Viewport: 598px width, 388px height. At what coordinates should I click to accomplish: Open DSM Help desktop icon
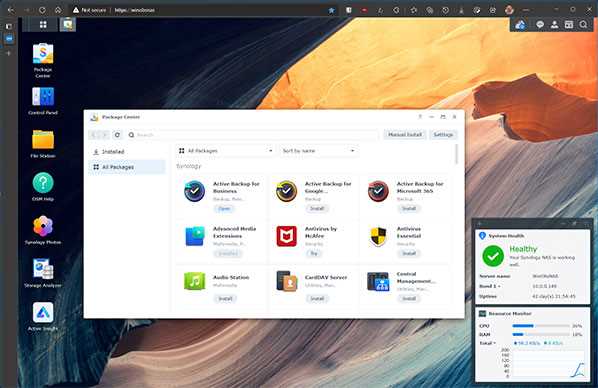click(43, 182)
